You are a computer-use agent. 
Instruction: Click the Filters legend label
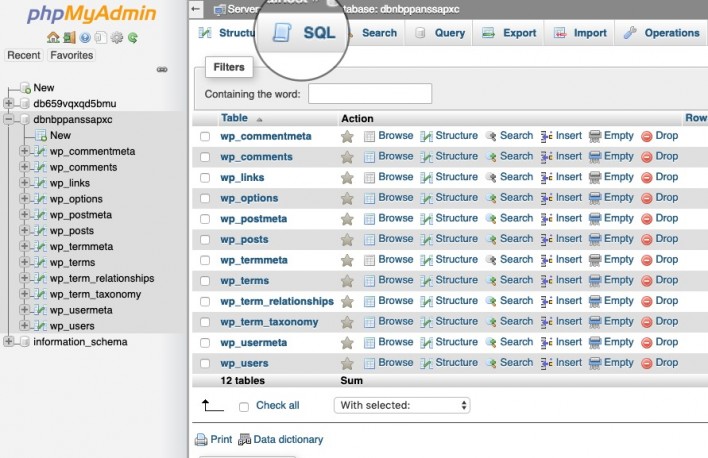click(x=229, y=67)
